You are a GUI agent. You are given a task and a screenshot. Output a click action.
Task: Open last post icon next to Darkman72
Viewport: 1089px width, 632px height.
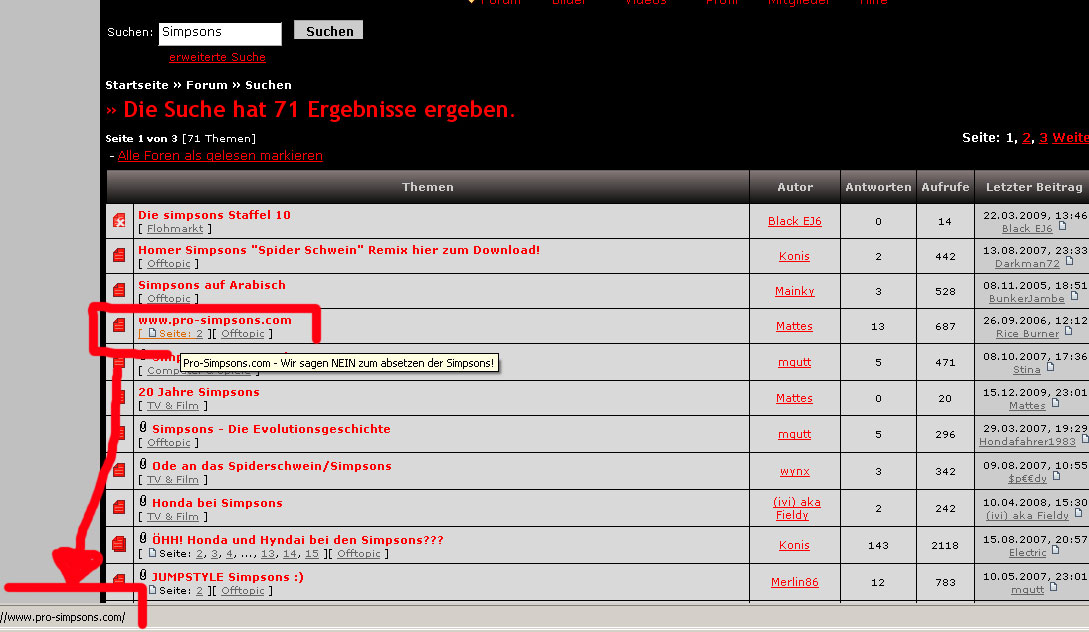click(x=1070, y=261)
